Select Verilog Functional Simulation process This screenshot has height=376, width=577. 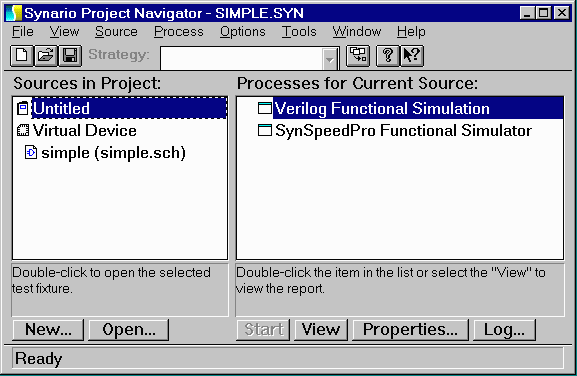[x=418, y=109]
